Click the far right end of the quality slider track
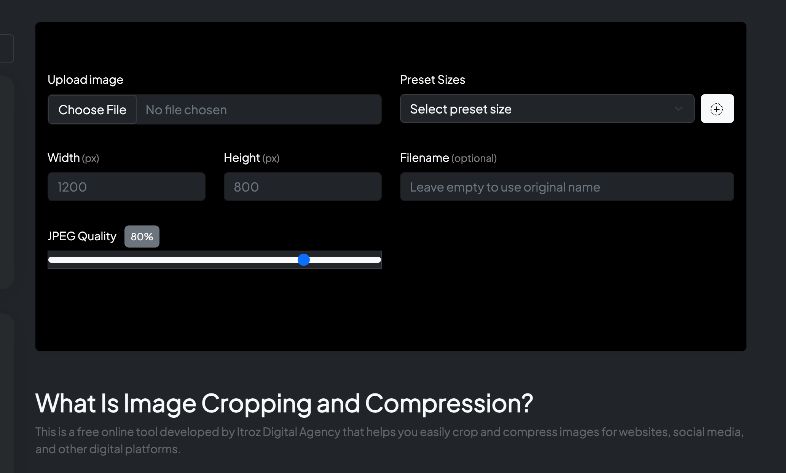The image size is (786, 473). [378, 260]
